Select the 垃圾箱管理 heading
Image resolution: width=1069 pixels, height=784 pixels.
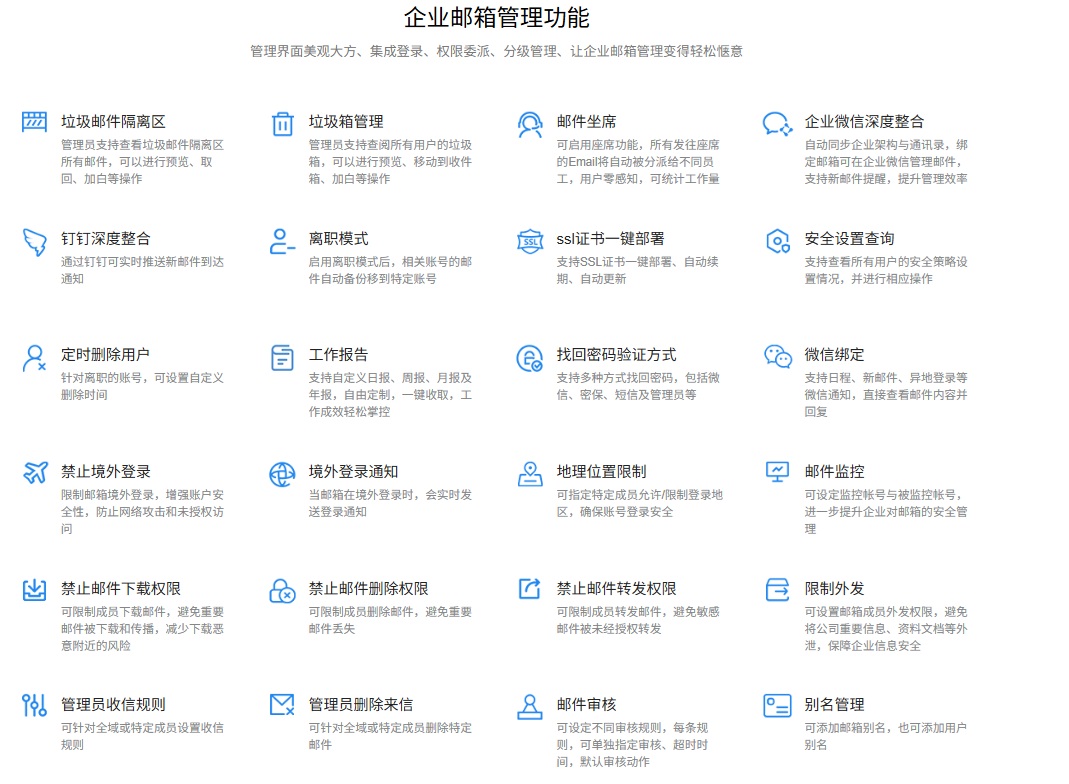pos(346,122)
